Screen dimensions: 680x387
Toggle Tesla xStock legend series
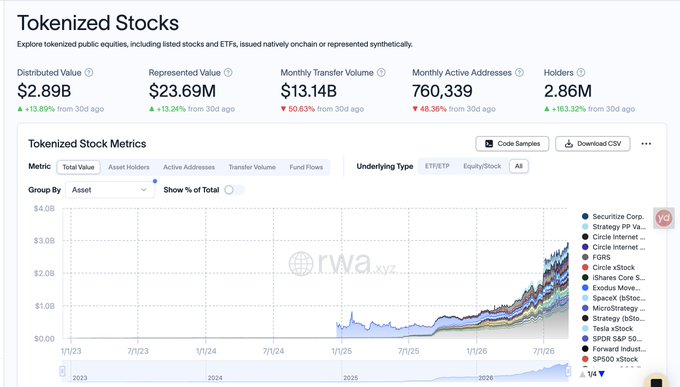608,328
